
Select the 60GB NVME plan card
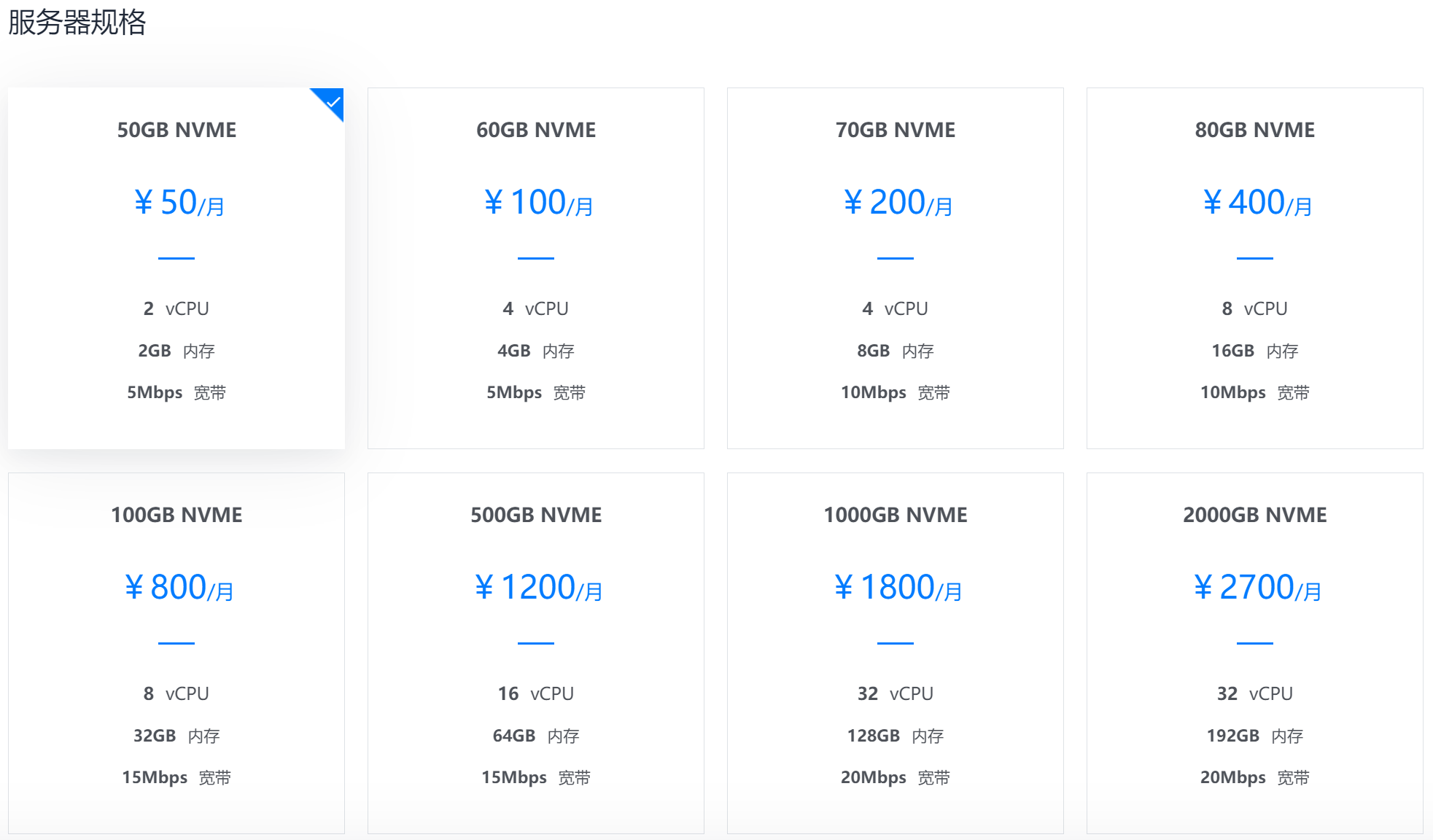pos(536,268)
